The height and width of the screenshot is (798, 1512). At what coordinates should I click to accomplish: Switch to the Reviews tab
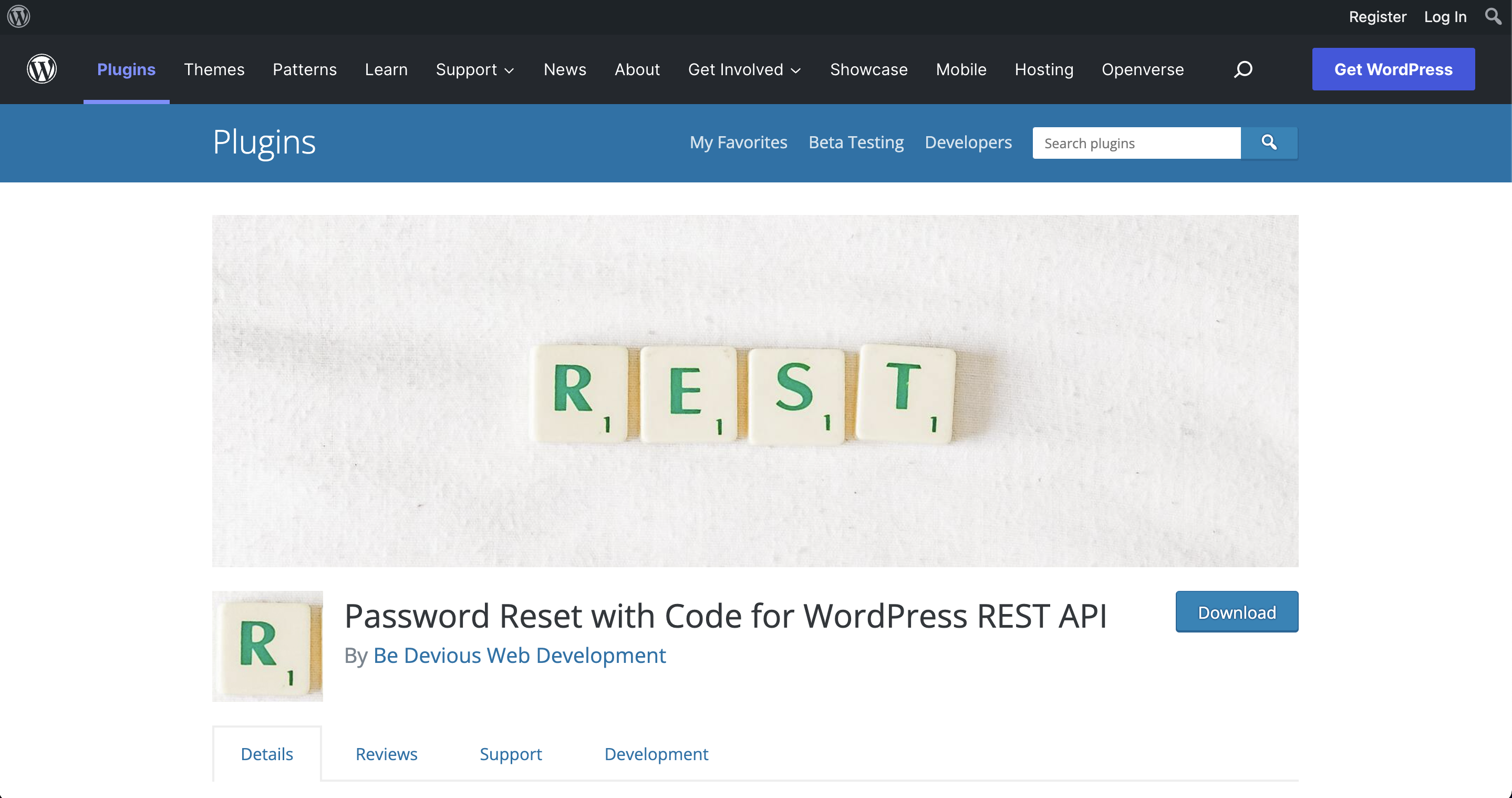coord(386,754)
